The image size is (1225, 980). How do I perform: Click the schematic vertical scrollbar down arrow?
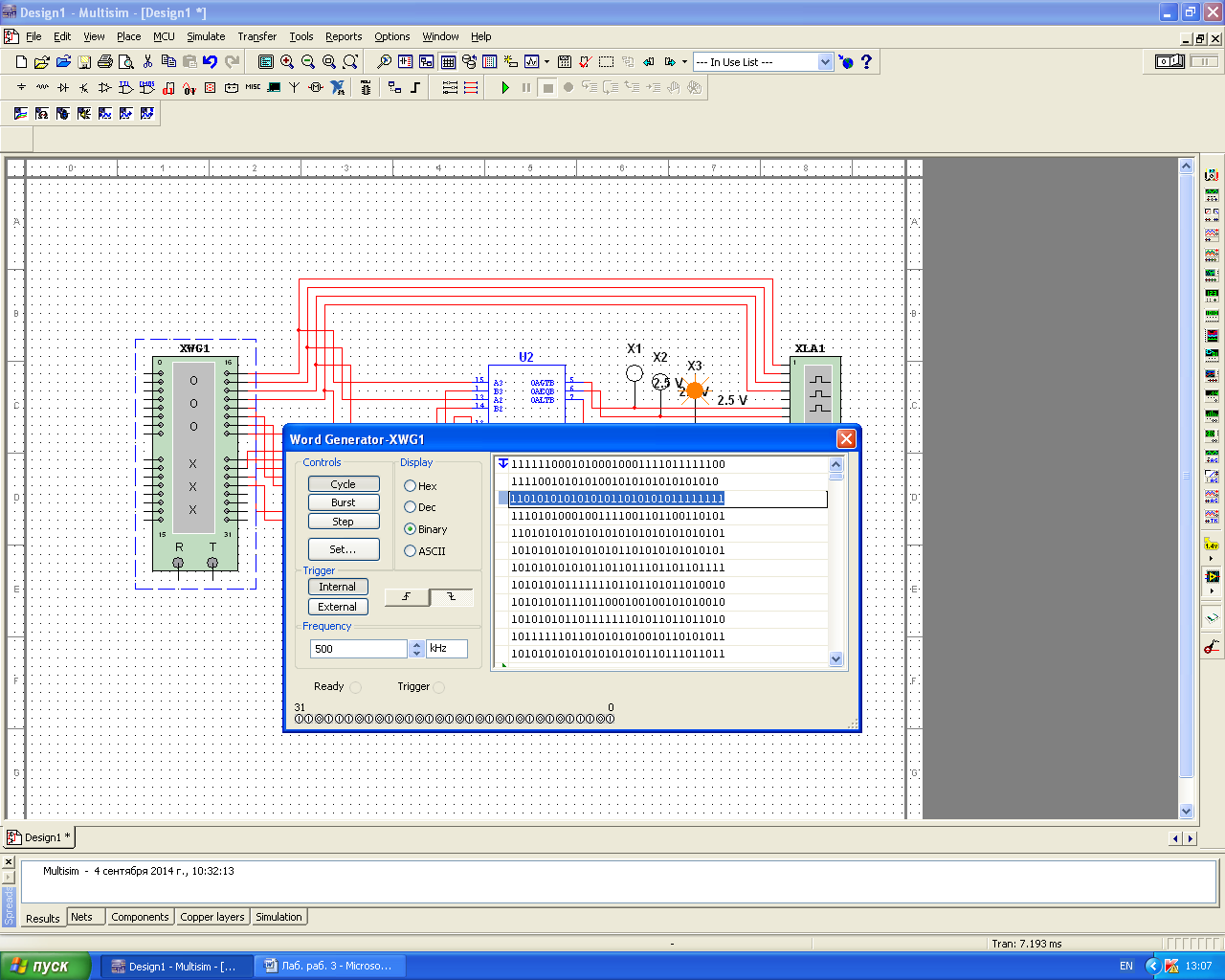(1186, 811)
